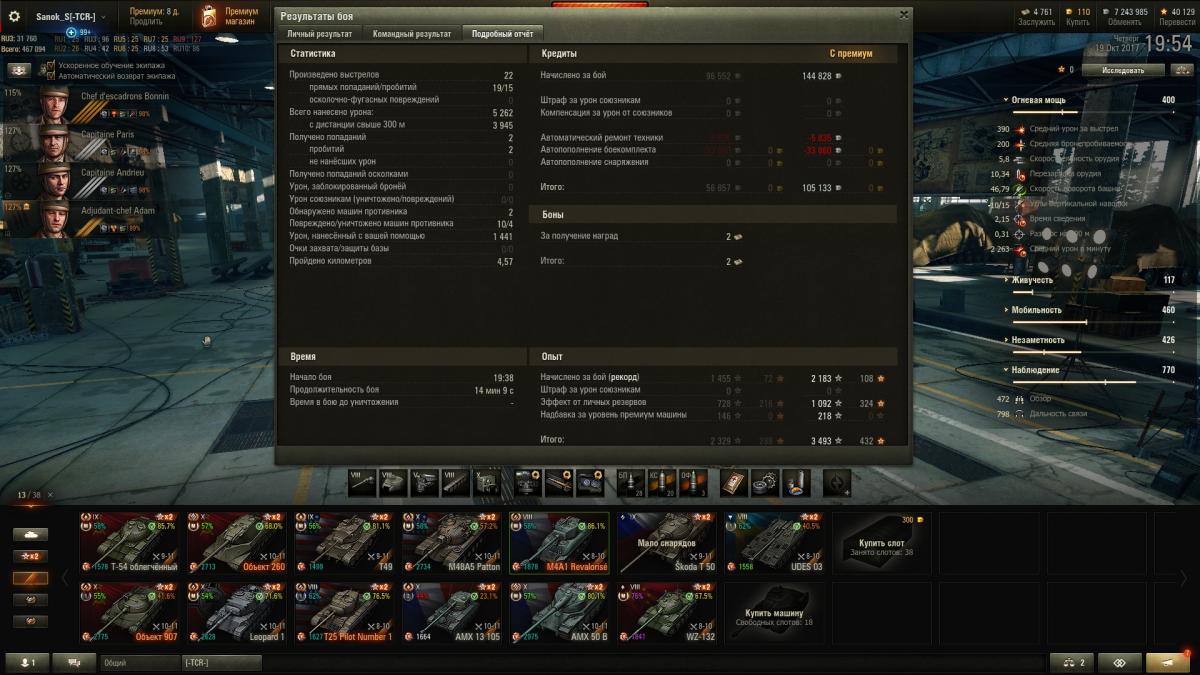Click the Мобильность progress bar
Screen dimensions: 1200x675
click(1093, 322)
